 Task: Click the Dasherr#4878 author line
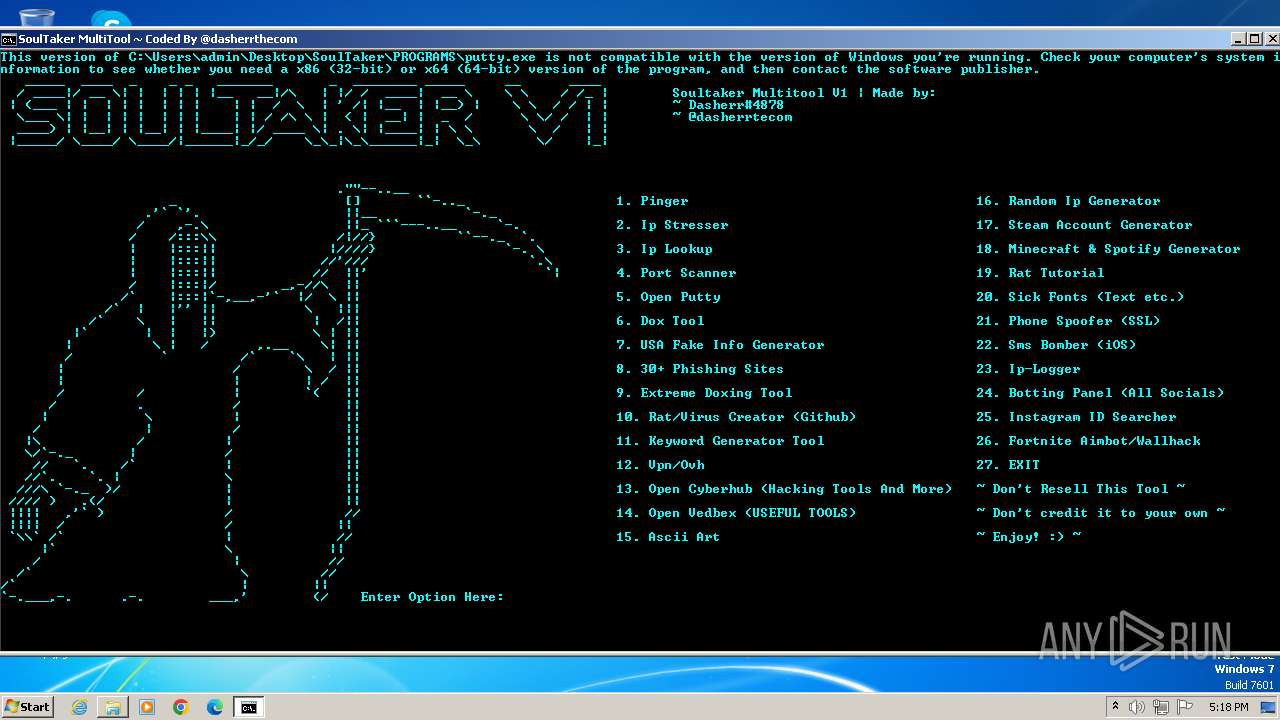(x=728, y=105)
